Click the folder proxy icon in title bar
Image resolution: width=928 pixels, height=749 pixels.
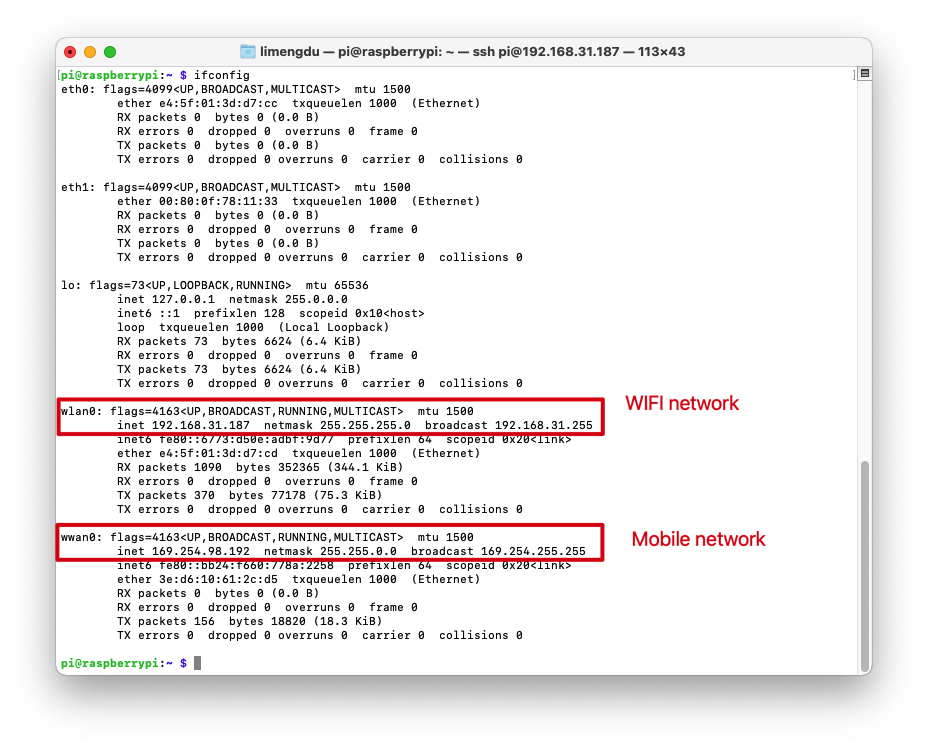click(x=248, y=52)
